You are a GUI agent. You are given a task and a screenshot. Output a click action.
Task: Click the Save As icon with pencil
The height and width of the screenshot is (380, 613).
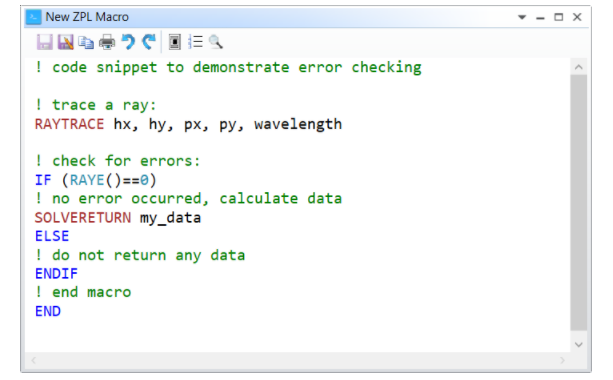[66, 42]
